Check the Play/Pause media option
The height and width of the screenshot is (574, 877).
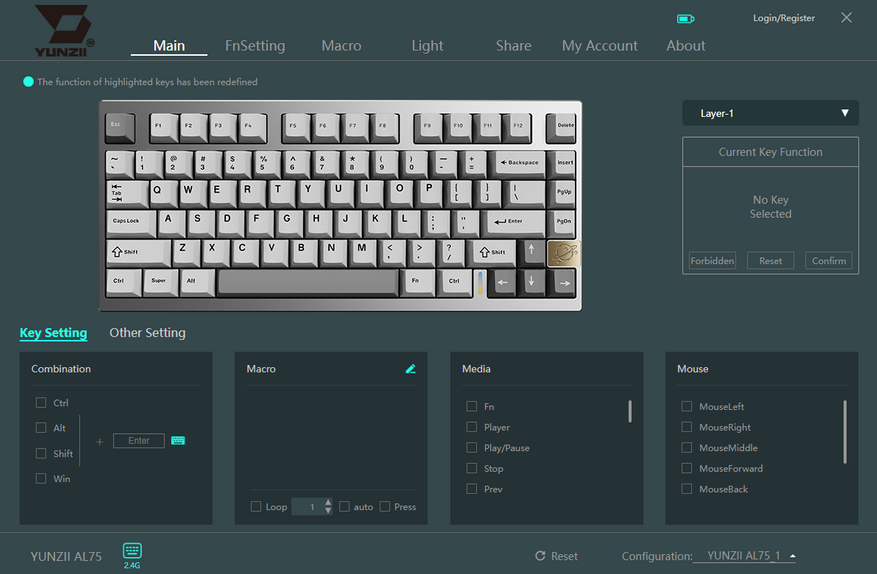point(471,448)
